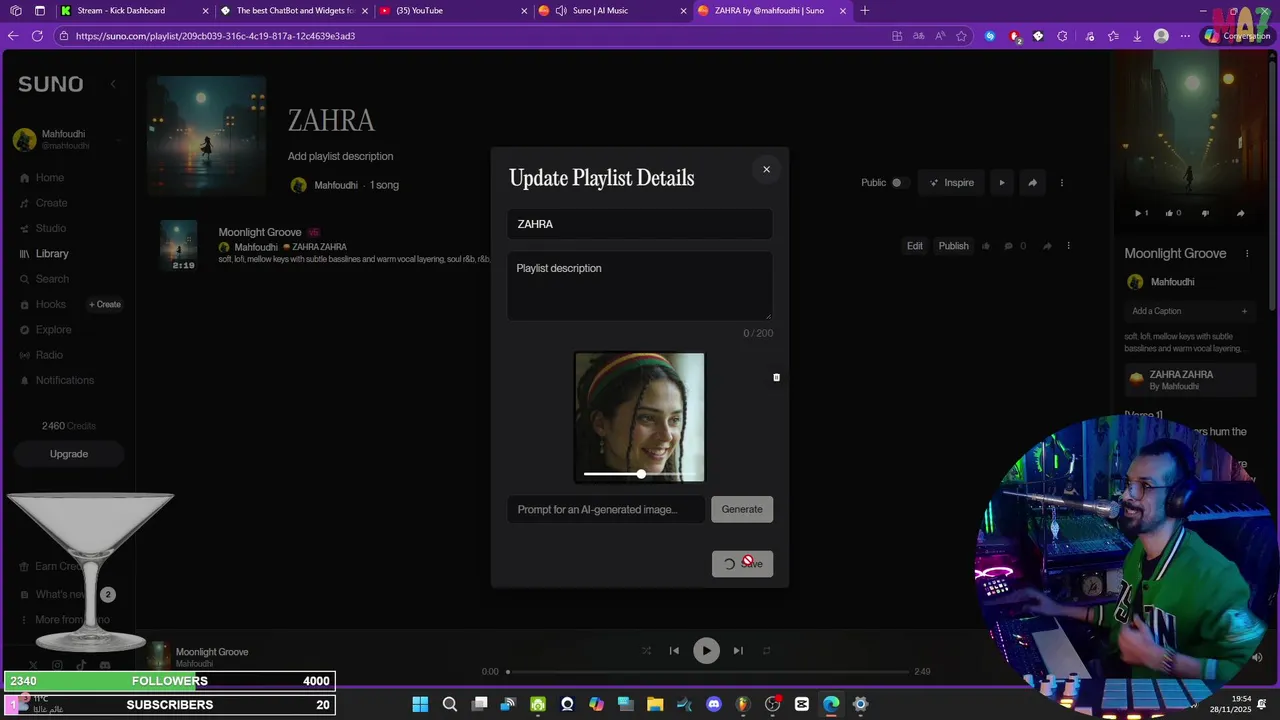Skip to the previous track in player

(x=674, y=651)
